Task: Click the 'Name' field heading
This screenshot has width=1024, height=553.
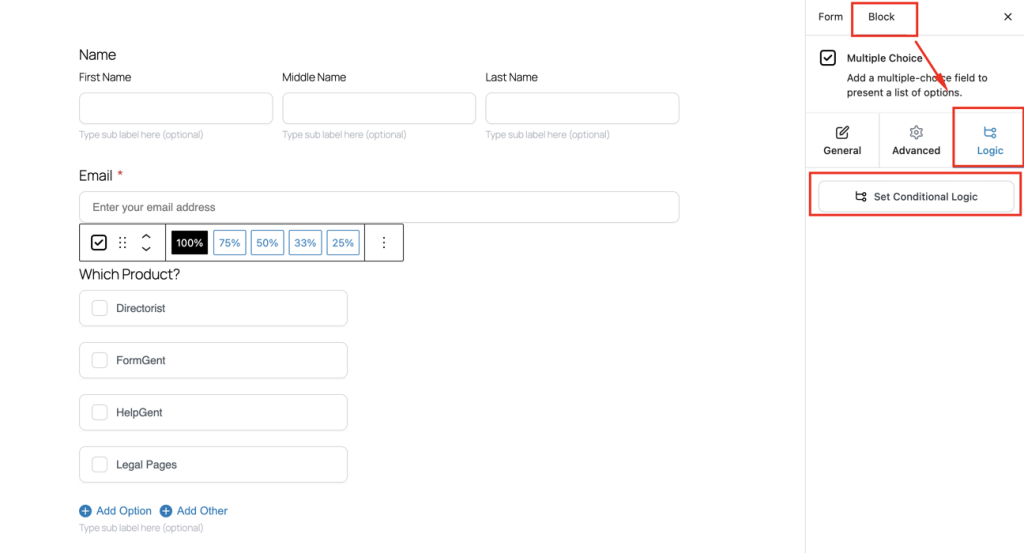Action: [97, 55]
